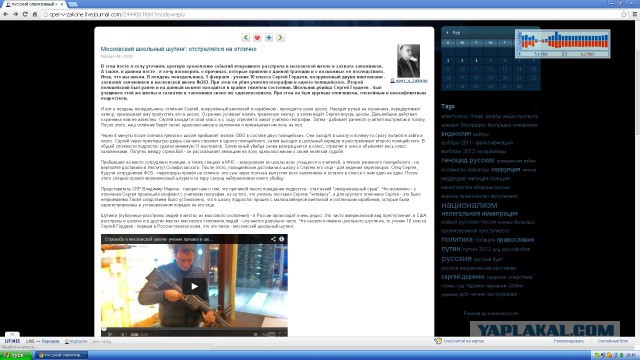The image size is (640, 360).
Task: Open the нелегальная иммиграция tag
Action: 479,213
